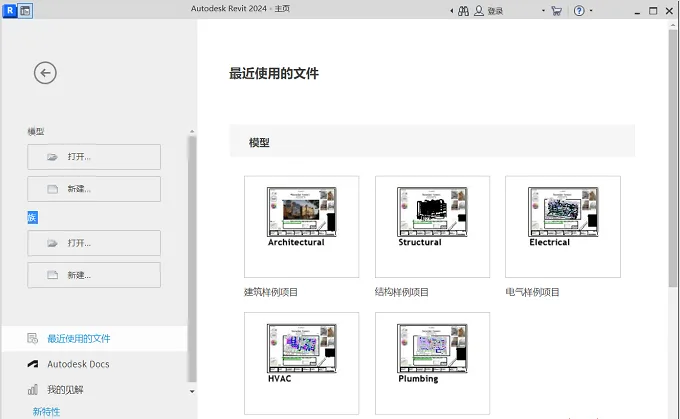Click the main page vertical scrollbar
This screenshot has width=680, height=419.
pyautogui.click(x=673, y=158)
